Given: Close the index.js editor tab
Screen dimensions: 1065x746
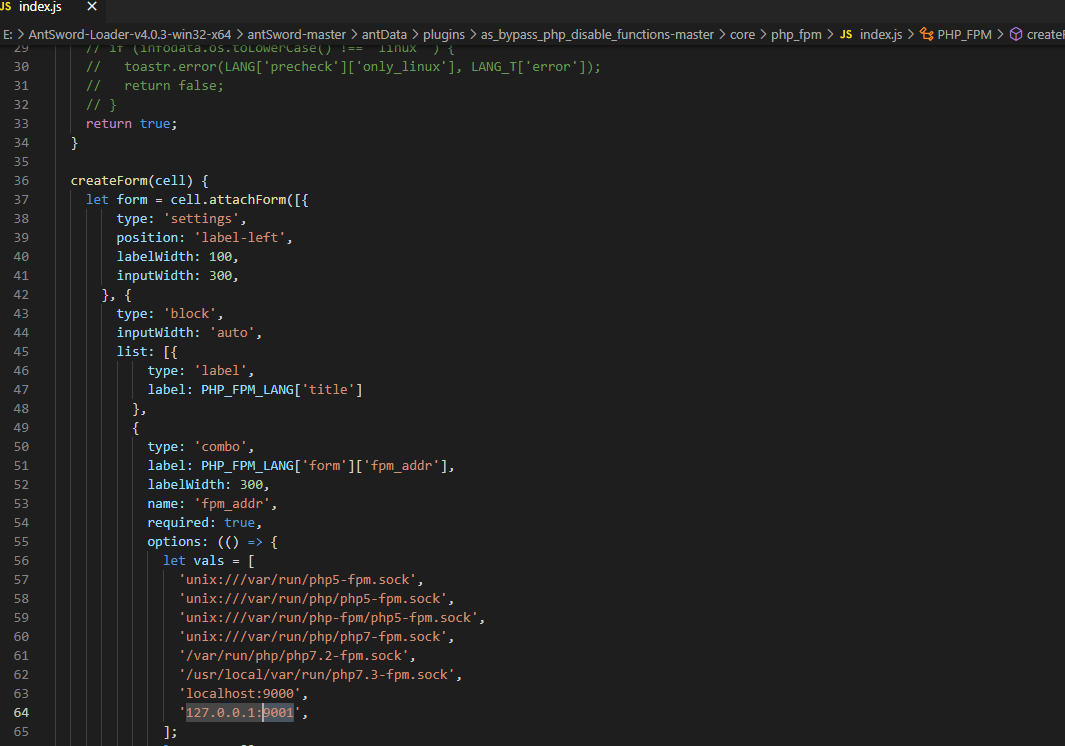Looking at the screenshot, I should point(92,8).
